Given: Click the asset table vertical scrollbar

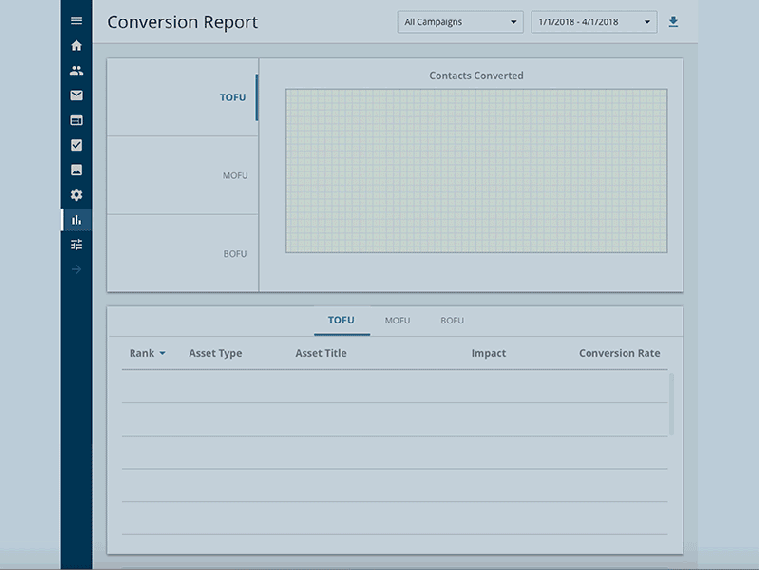Looking at the screenshot, I should tap(671, 405).
